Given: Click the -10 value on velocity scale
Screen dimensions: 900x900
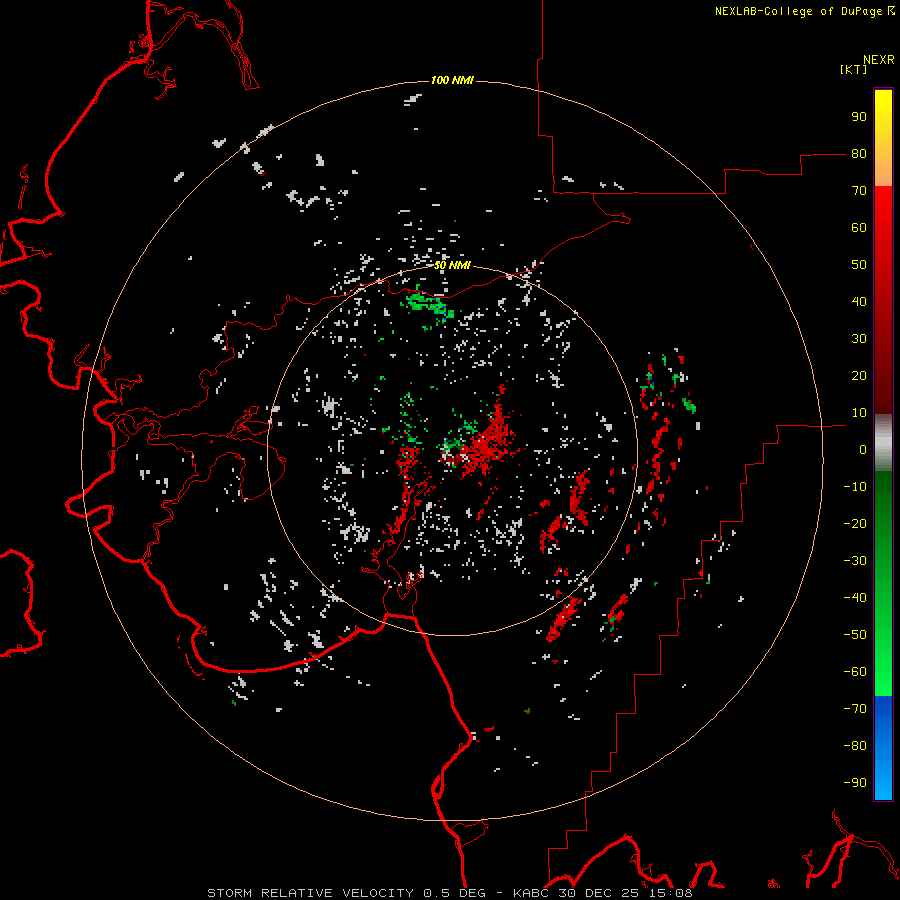Looking at the screenshot, I should 855,487.
